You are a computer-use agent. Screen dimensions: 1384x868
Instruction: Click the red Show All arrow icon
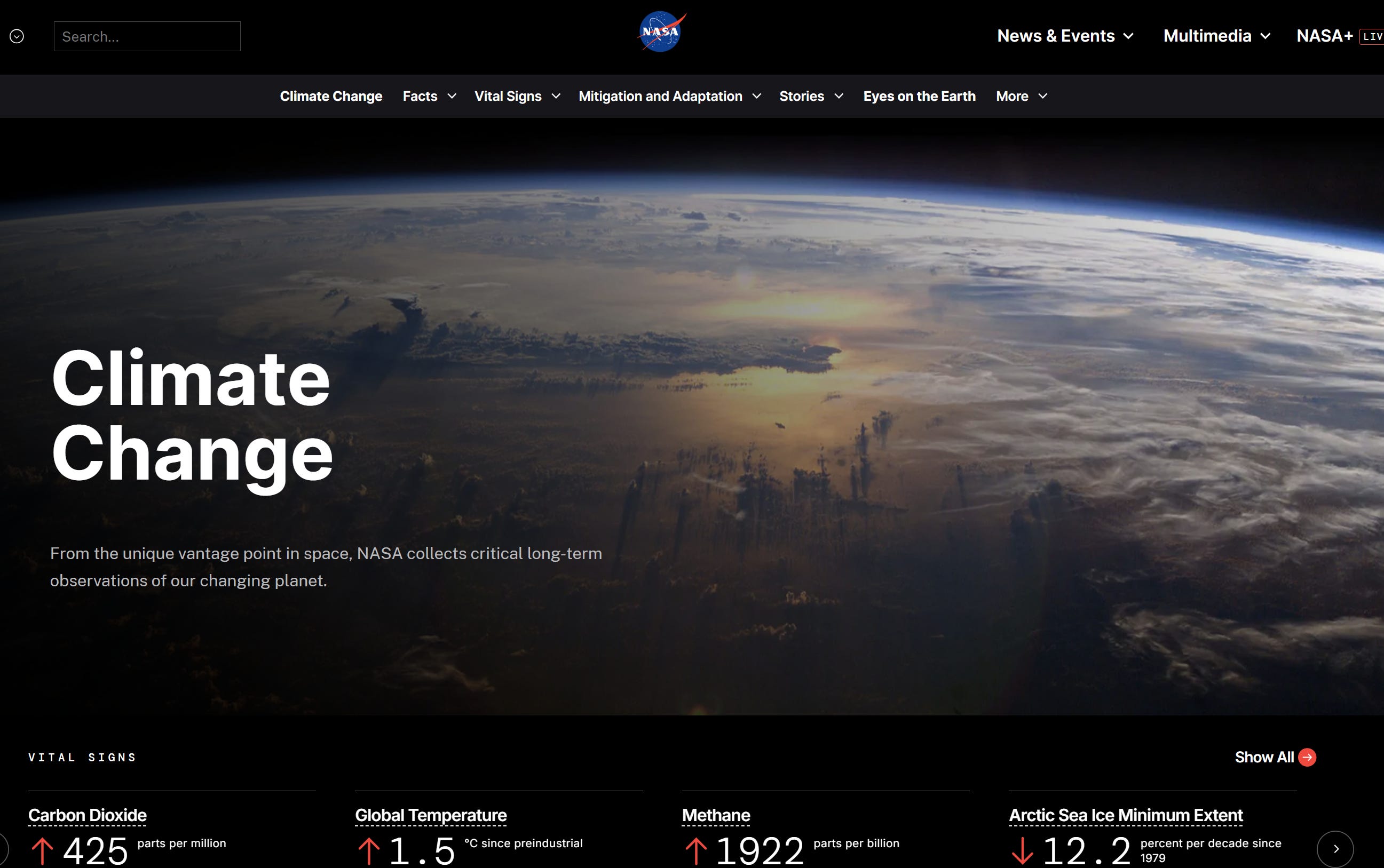tap(1307, 757)
